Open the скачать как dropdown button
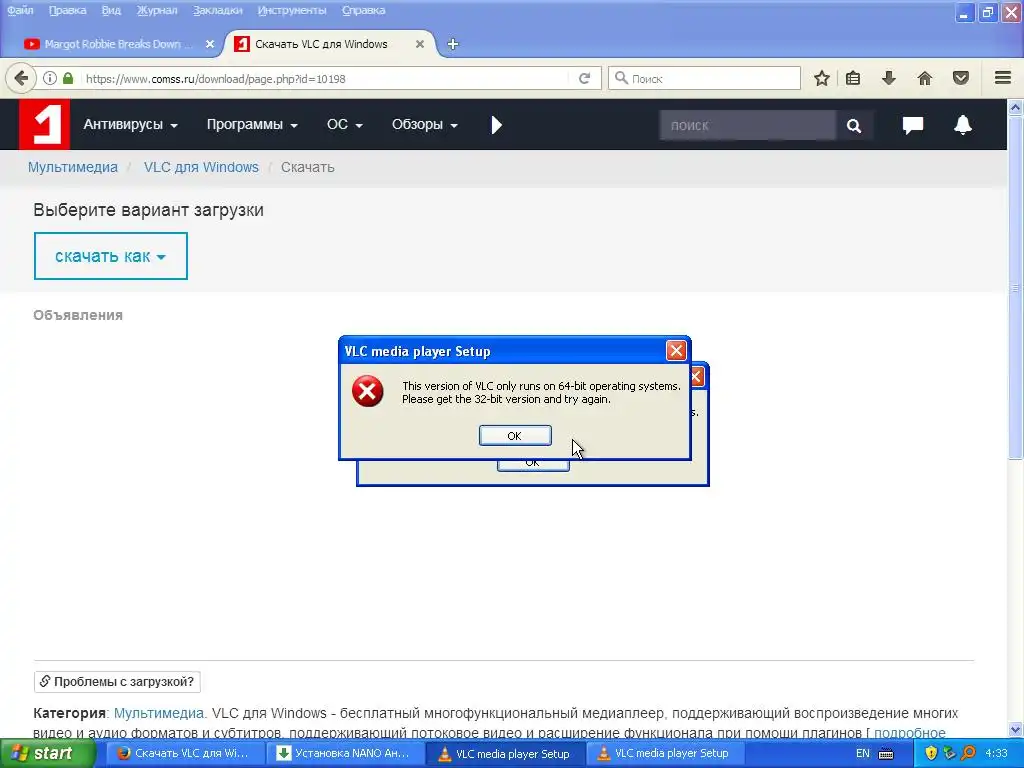The width and height of the screenshot is (1024, 768). point(110,256)
